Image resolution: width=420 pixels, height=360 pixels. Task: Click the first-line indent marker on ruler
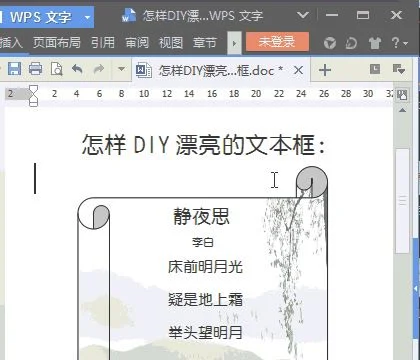34,89
